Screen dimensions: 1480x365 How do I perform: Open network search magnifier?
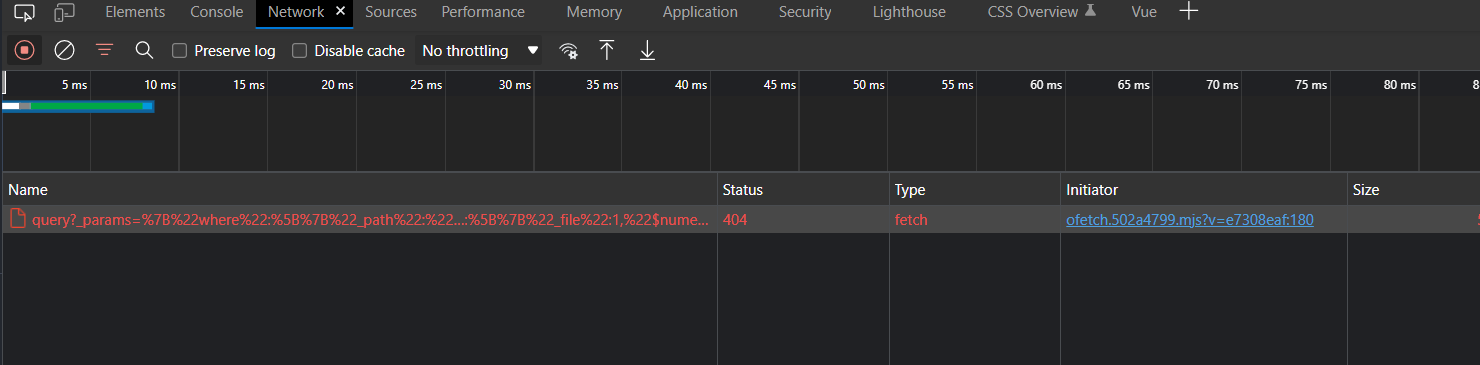(x=144, y=50)
